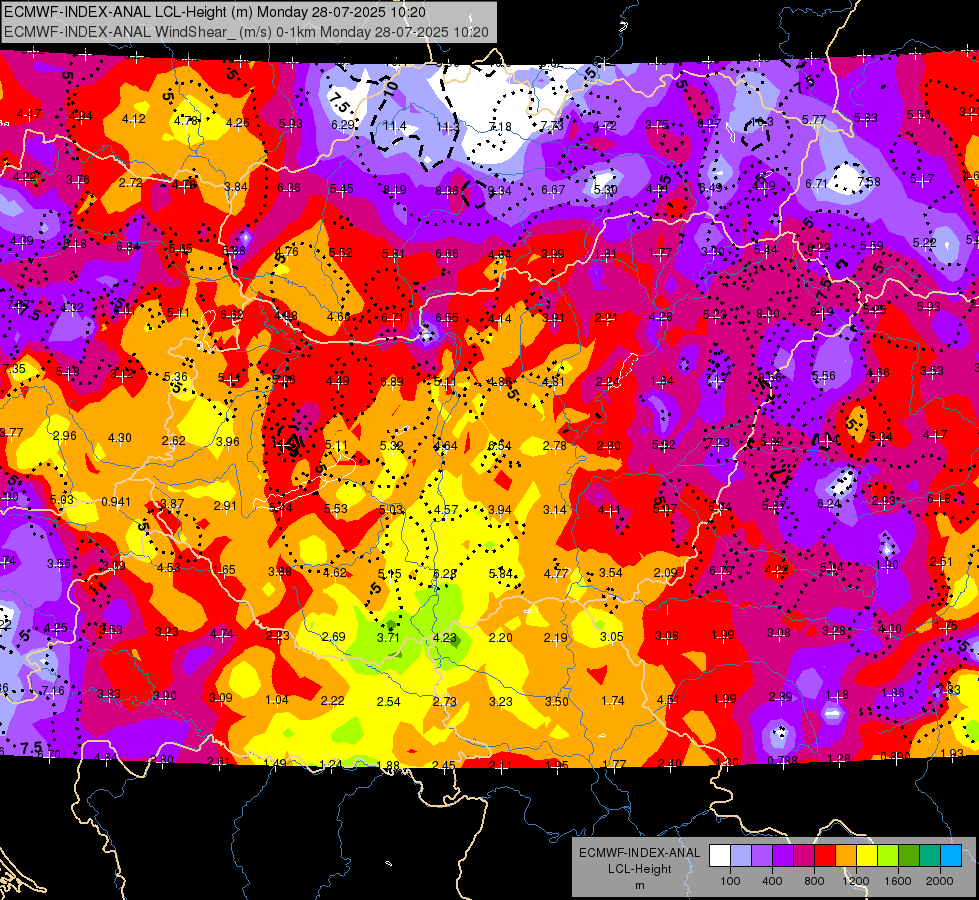Click the wind shear value 7.35

[14, 368]
